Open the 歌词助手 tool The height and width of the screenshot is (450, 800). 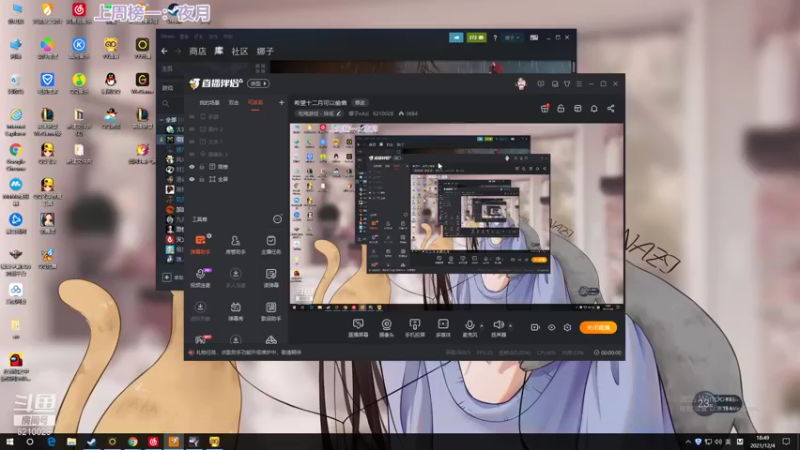(271, 311)
